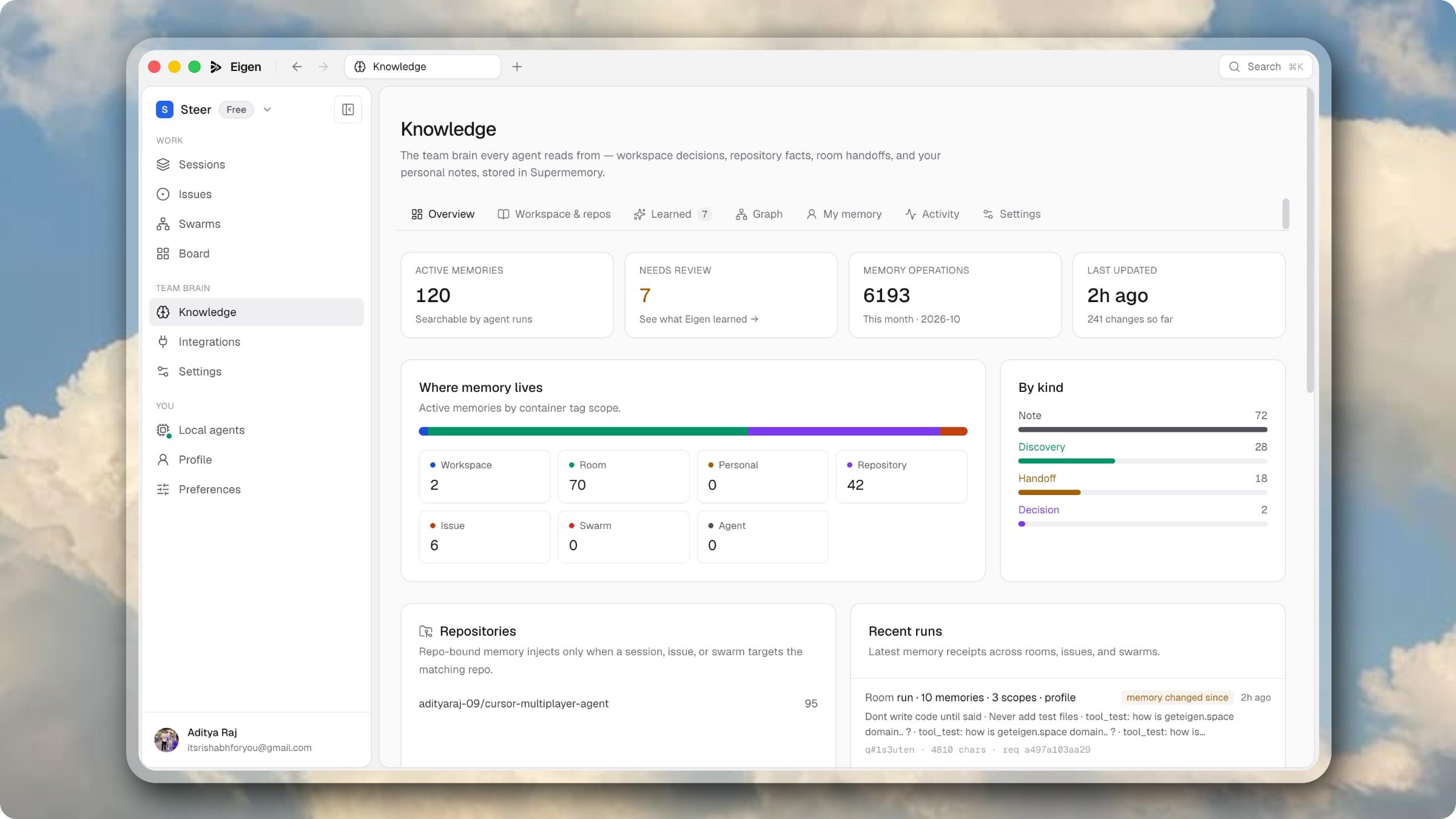Click the Discovery kind progress bar
Image resolution: width=1456 pixels, height=819 pixels.
1143,461
